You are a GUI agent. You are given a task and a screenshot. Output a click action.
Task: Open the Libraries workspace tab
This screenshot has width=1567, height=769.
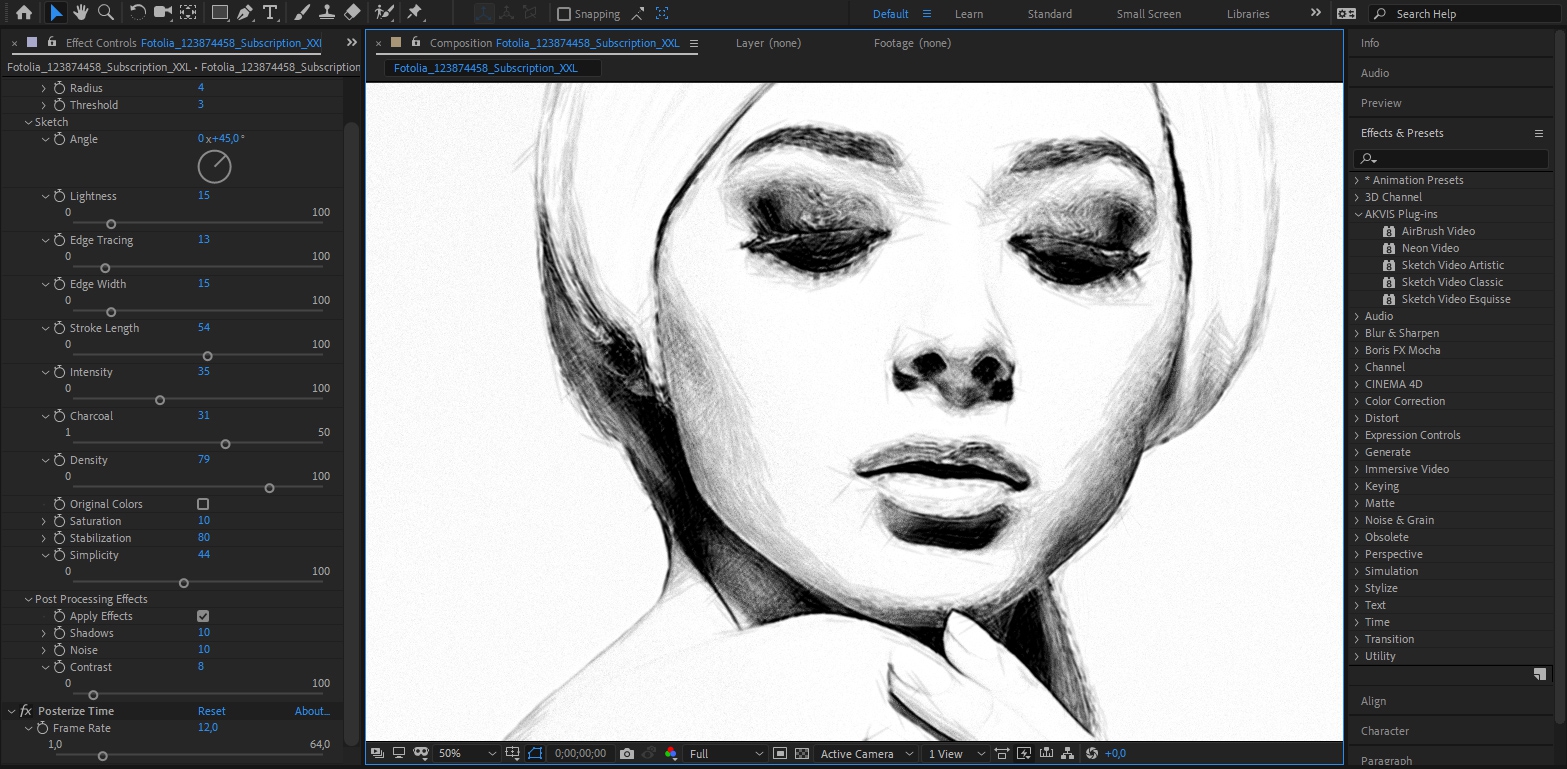[1247, 14]
